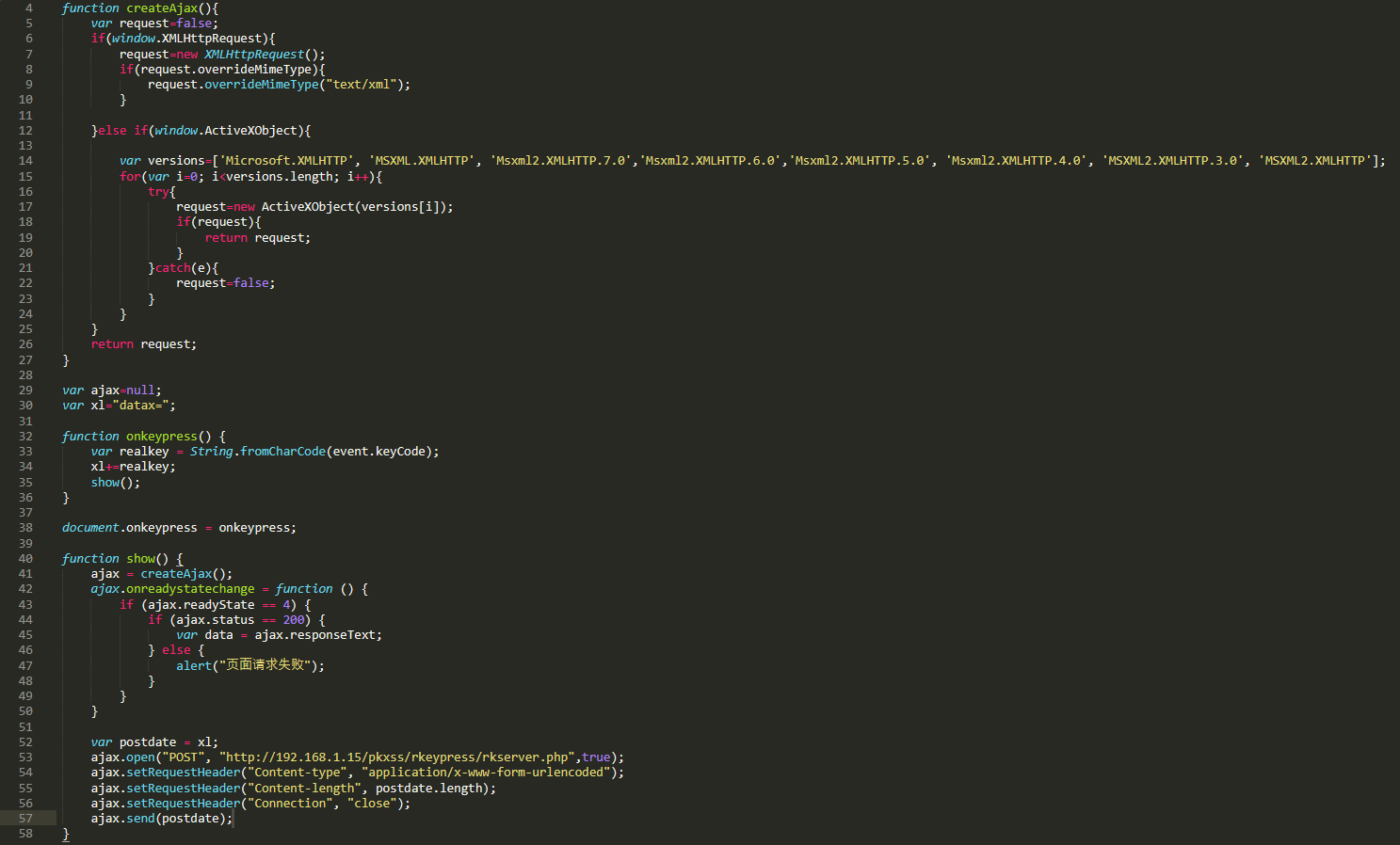This screenshot has width=1400, height=845.
Task: Click "application/x-www-form-urlencoded" string
Action: (x=486, y=773)
